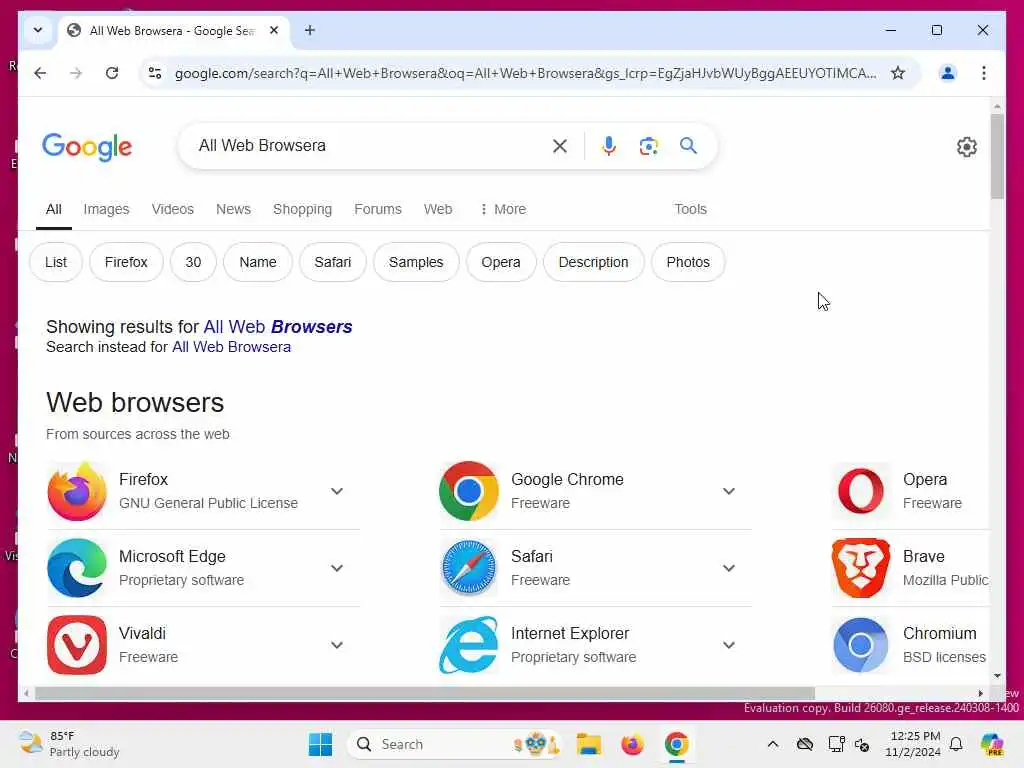
Task: Open a new browser tab
Action: tap(310, 31)
